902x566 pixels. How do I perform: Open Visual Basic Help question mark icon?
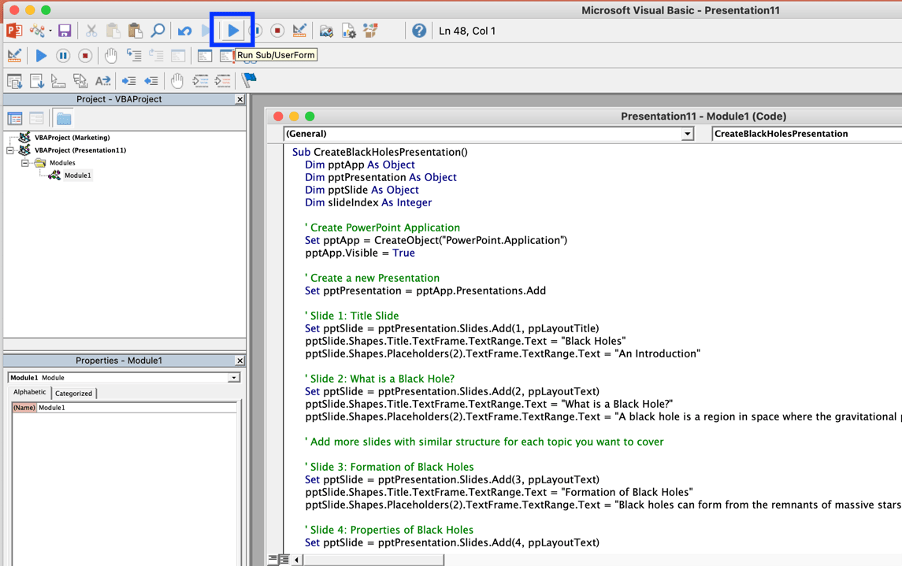pyautogui.click(x=419, y=30)
